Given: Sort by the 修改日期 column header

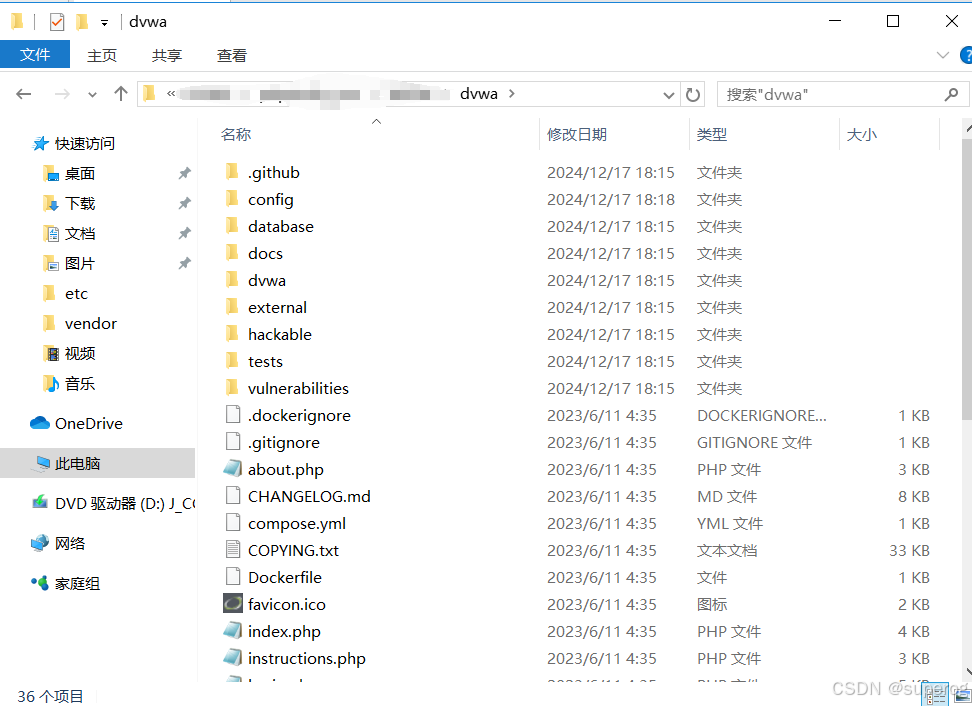Looking at the screenshot, I should pos(577,135).
